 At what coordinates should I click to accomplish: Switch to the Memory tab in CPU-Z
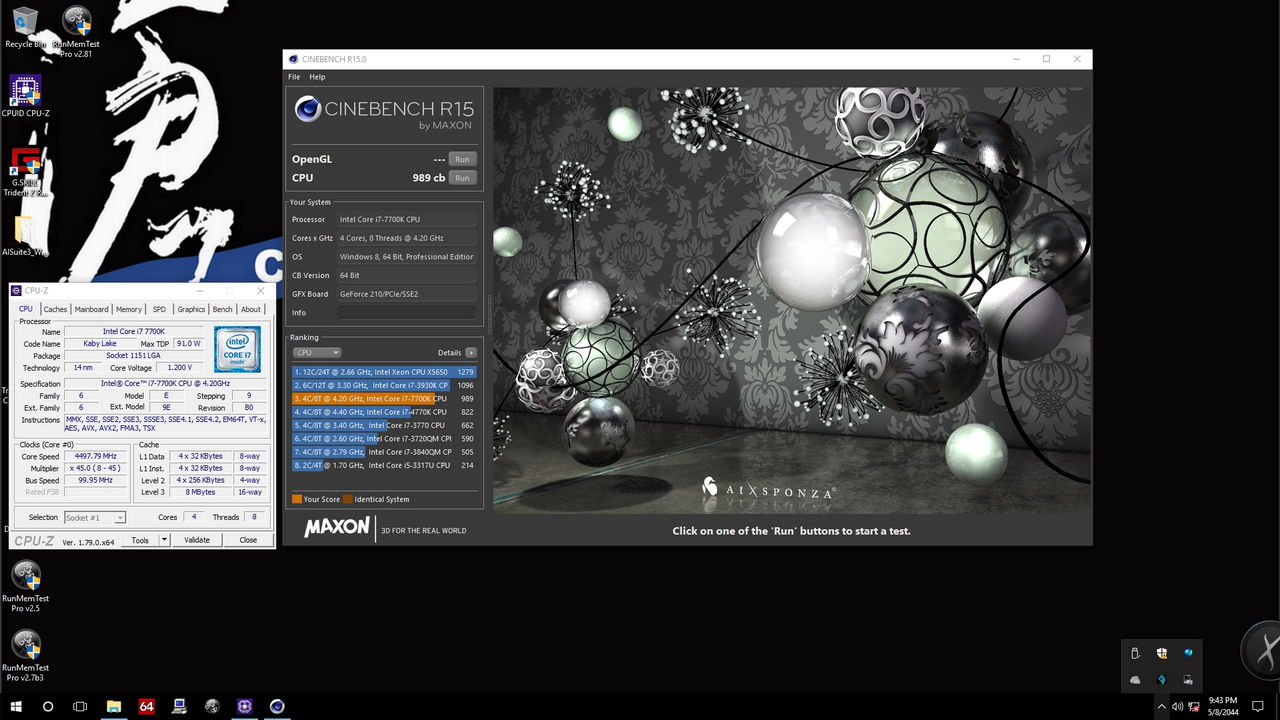tap(128, 309)
